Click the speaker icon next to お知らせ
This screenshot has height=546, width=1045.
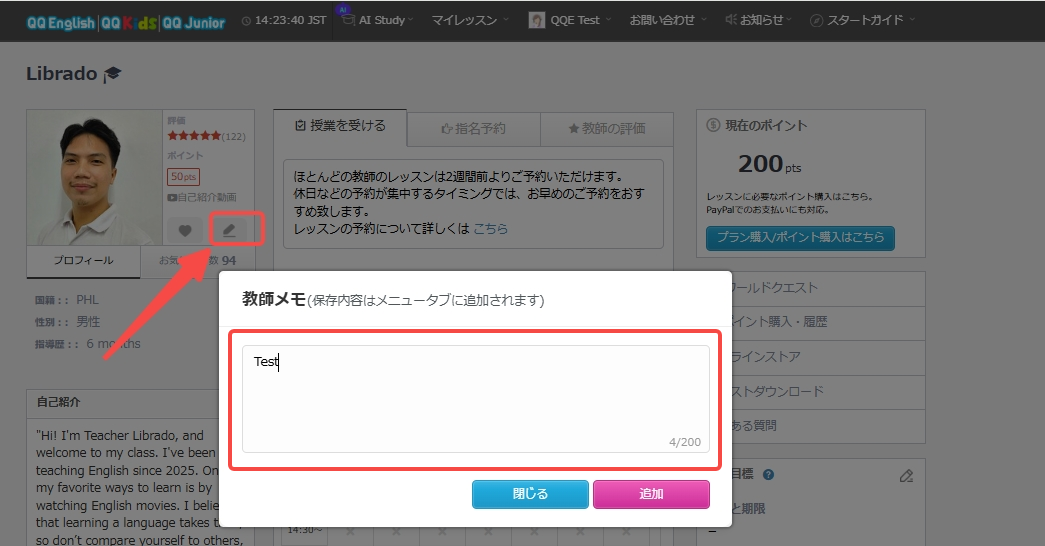coord(731,20)
